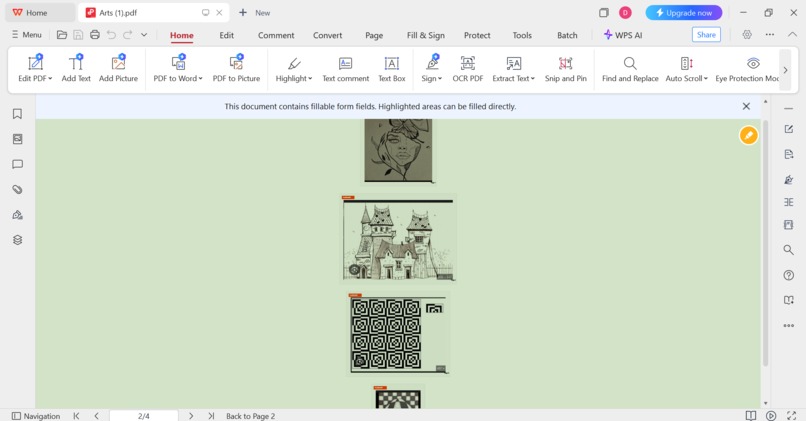Expand the Highlight dropdown arrow

[310, 79]
